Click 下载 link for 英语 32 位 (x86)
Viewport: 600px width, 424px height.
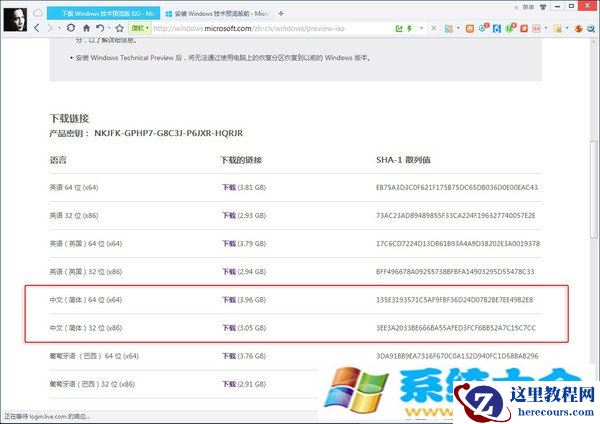tap(229, 215)
